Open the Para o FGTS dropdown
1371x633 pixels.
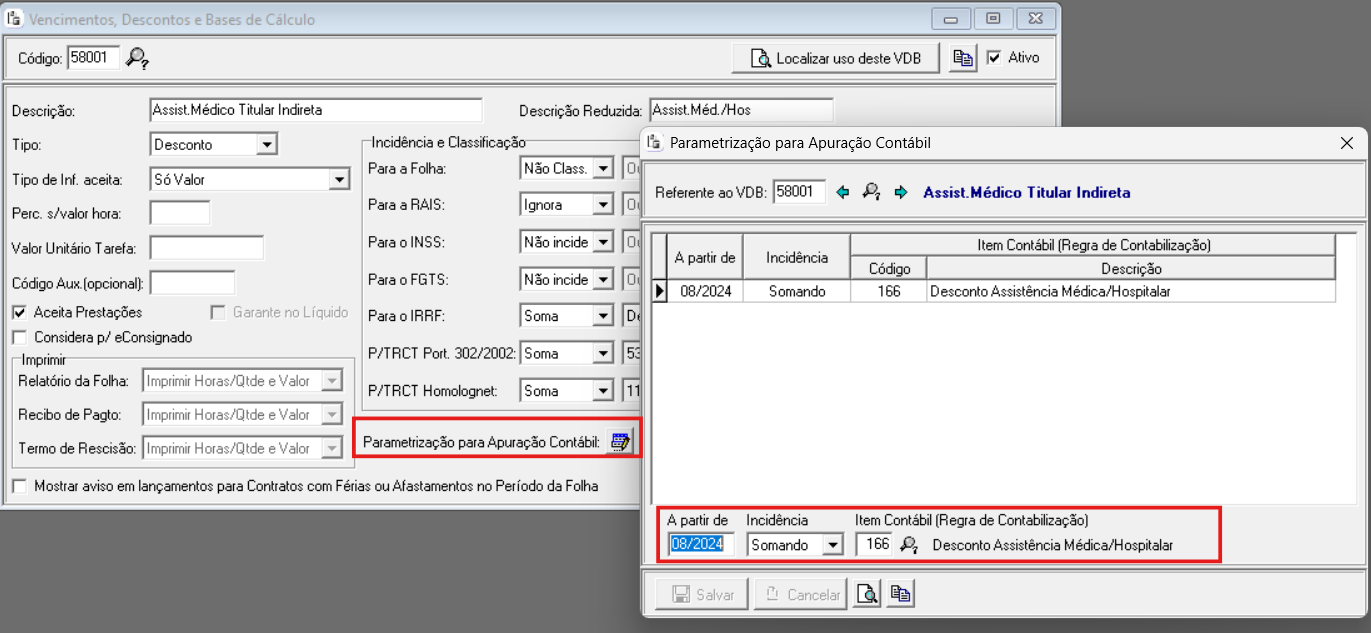(602, 280)
